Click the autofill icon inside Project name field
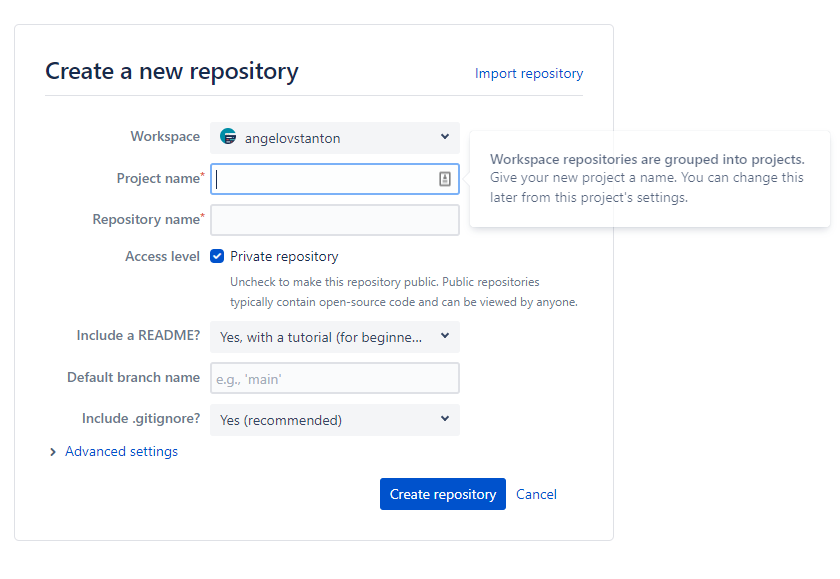Image resolution: width=840 pixels, height=579 pixels. pyautogui.click(x=445, y=178)
